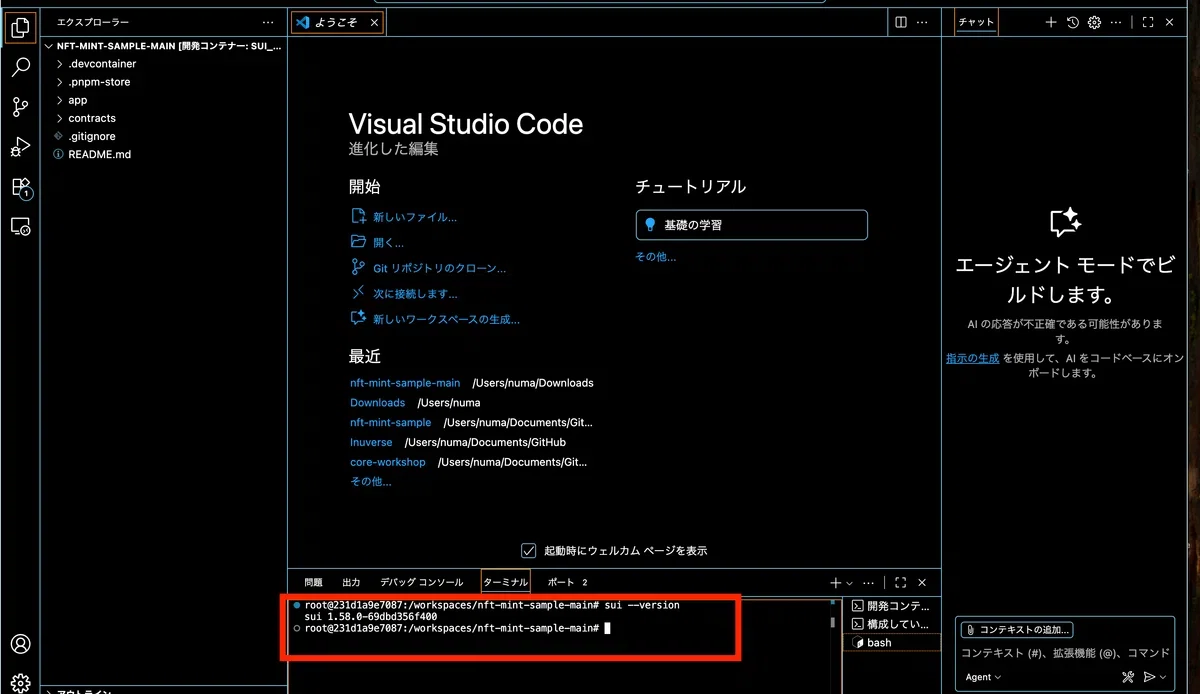
Task: Switch to the 出力 panel tab
Action: (351, 582)
